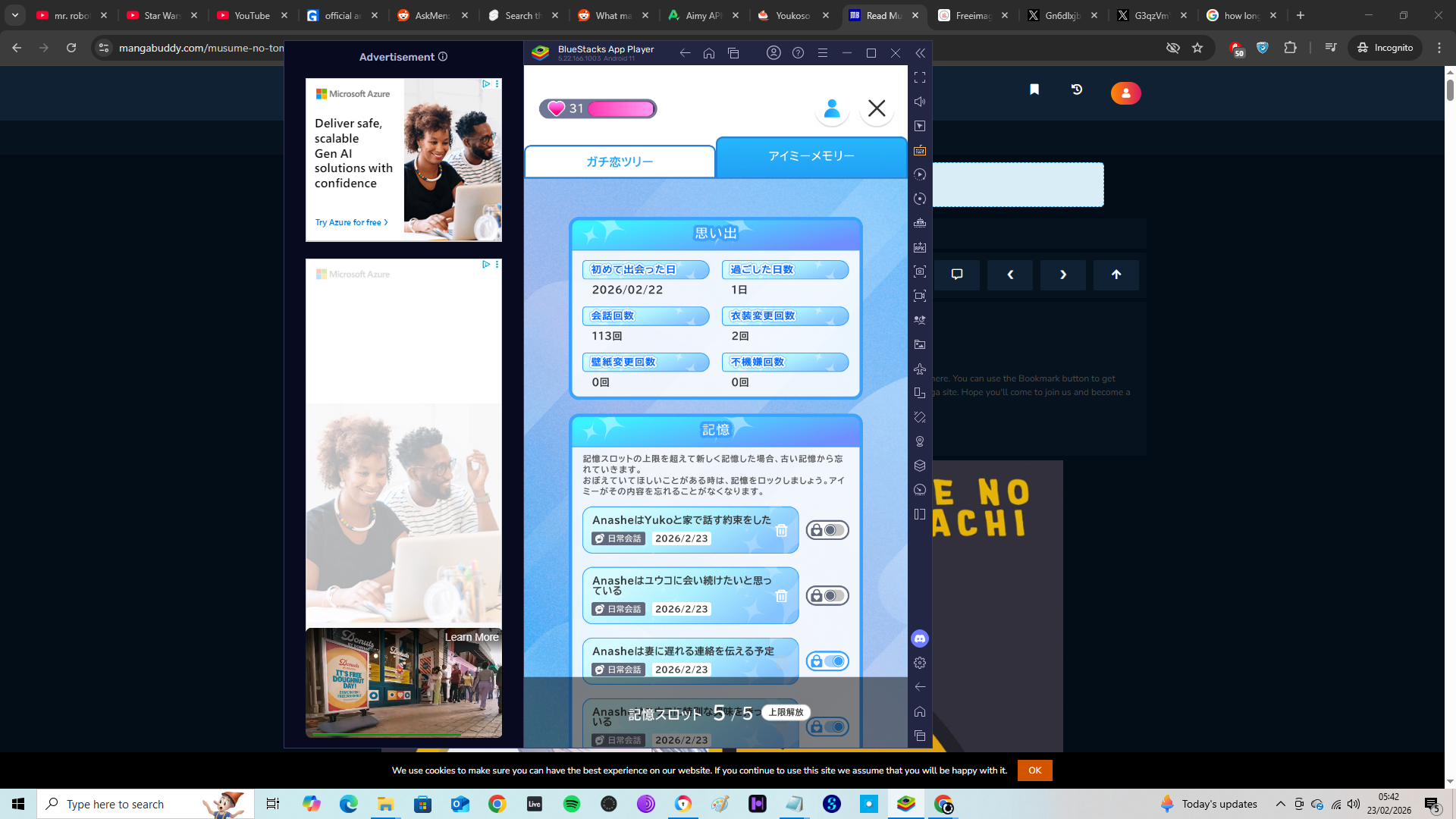
Task: Switch to the Youkoso browser tab
Action: point(793,15)
